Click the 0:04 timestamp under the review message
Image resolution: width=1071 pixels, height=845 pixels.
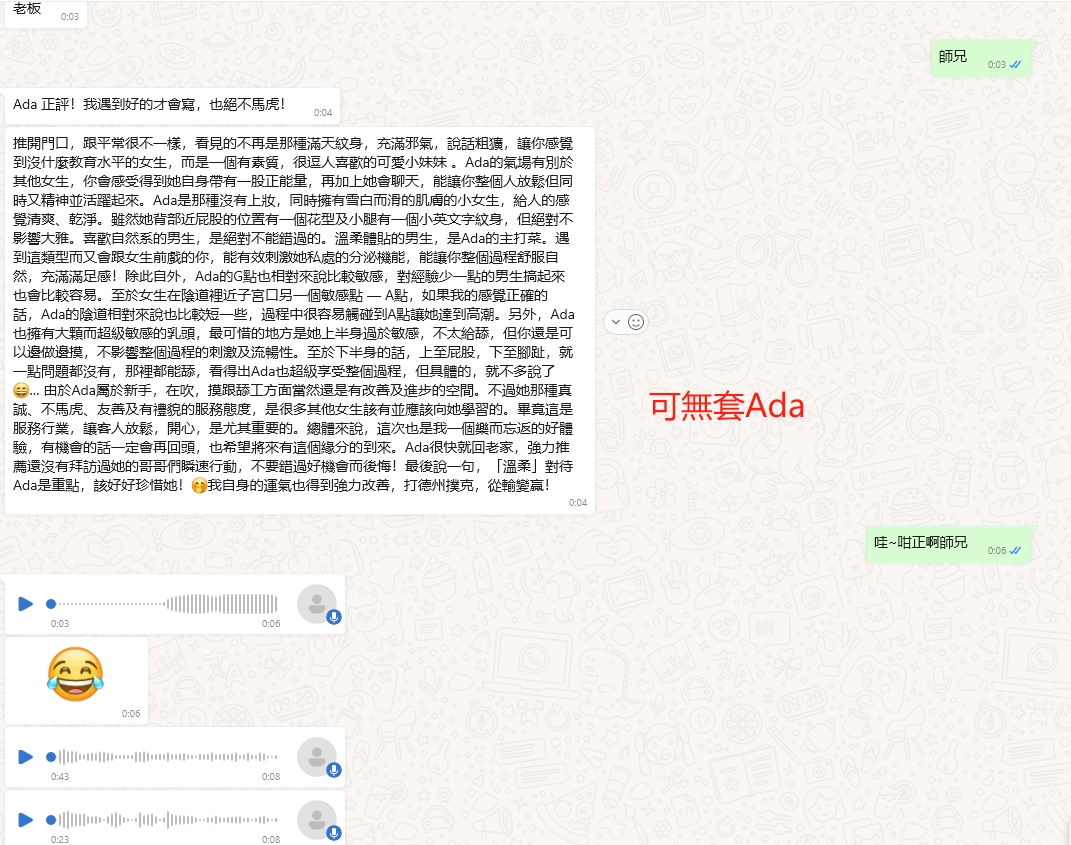[577, 503]
